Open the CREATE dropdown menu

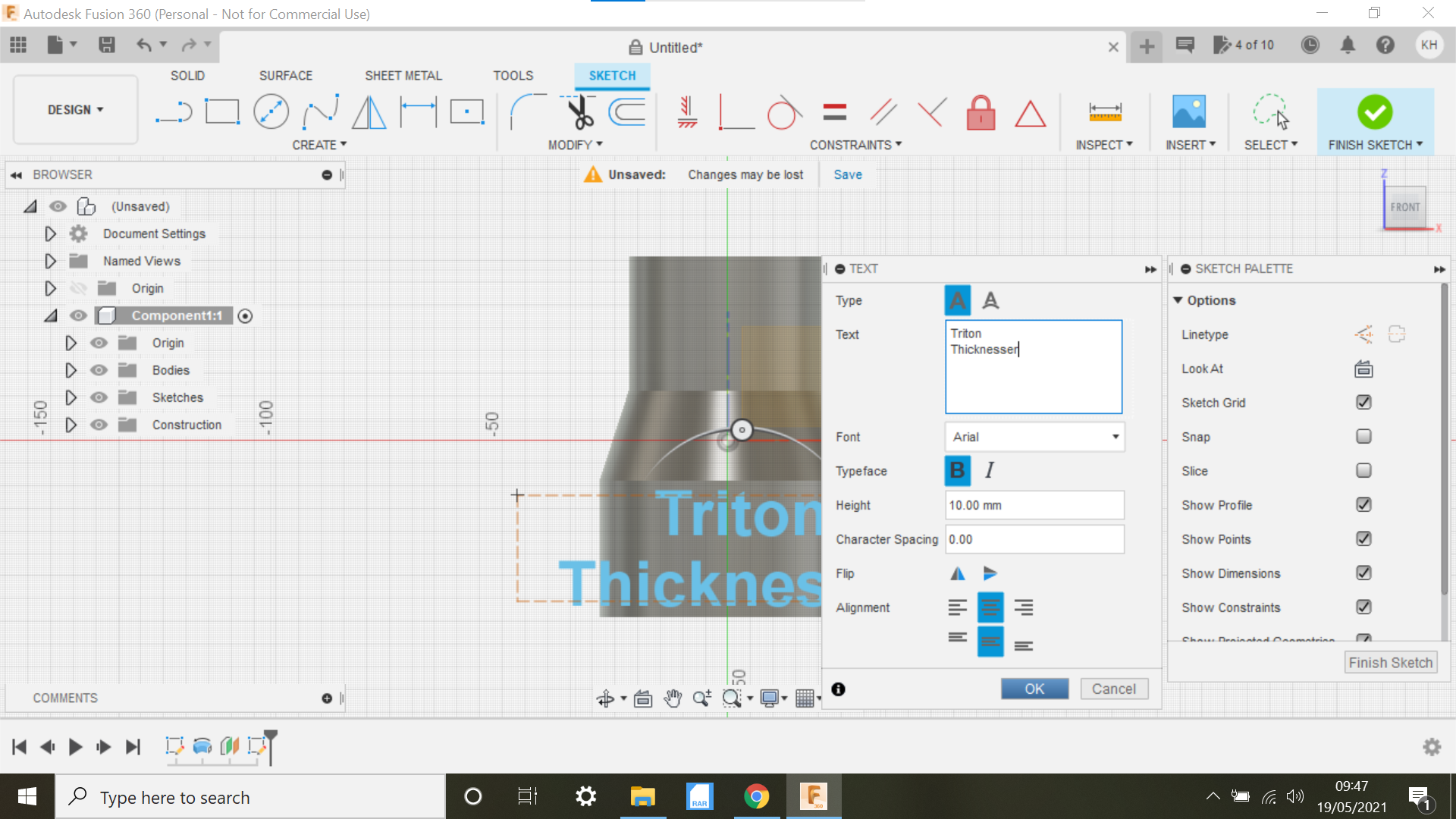coord(319,145)
